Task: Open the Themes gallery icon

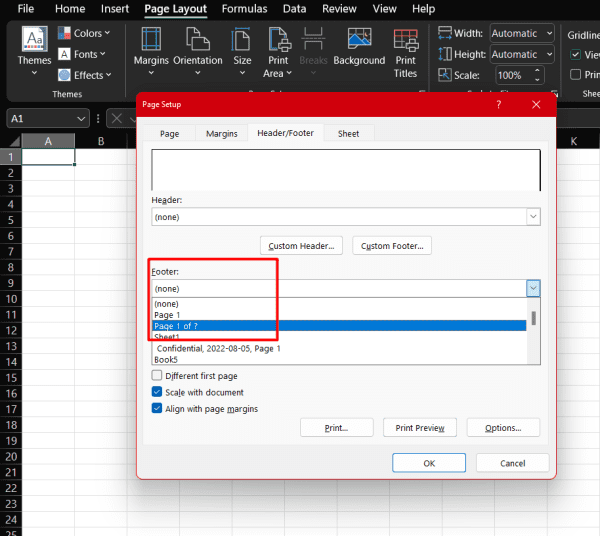Action: pyautogui.click(x=34, y=39)
